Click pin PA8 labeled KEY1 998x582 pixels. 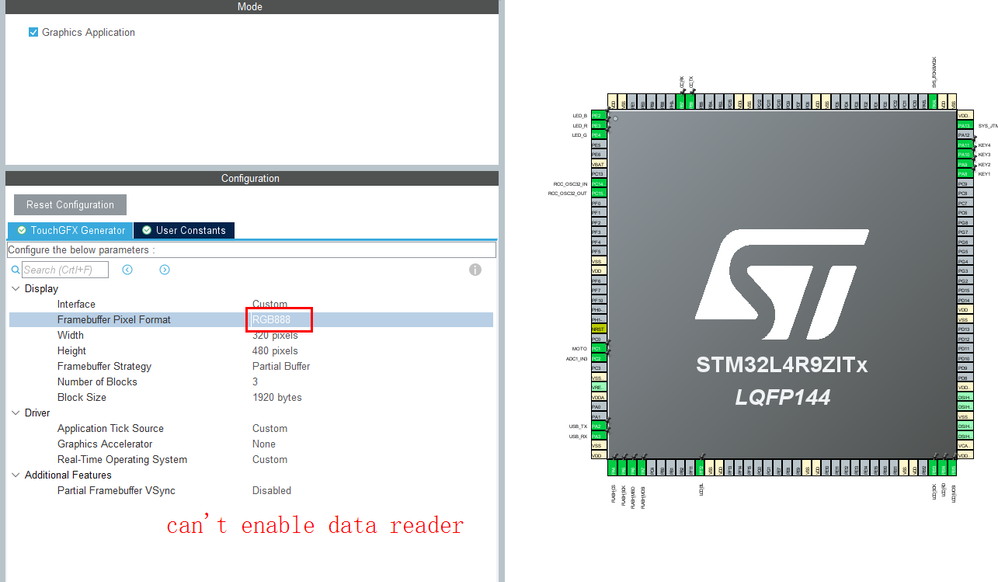coord(965,174)
